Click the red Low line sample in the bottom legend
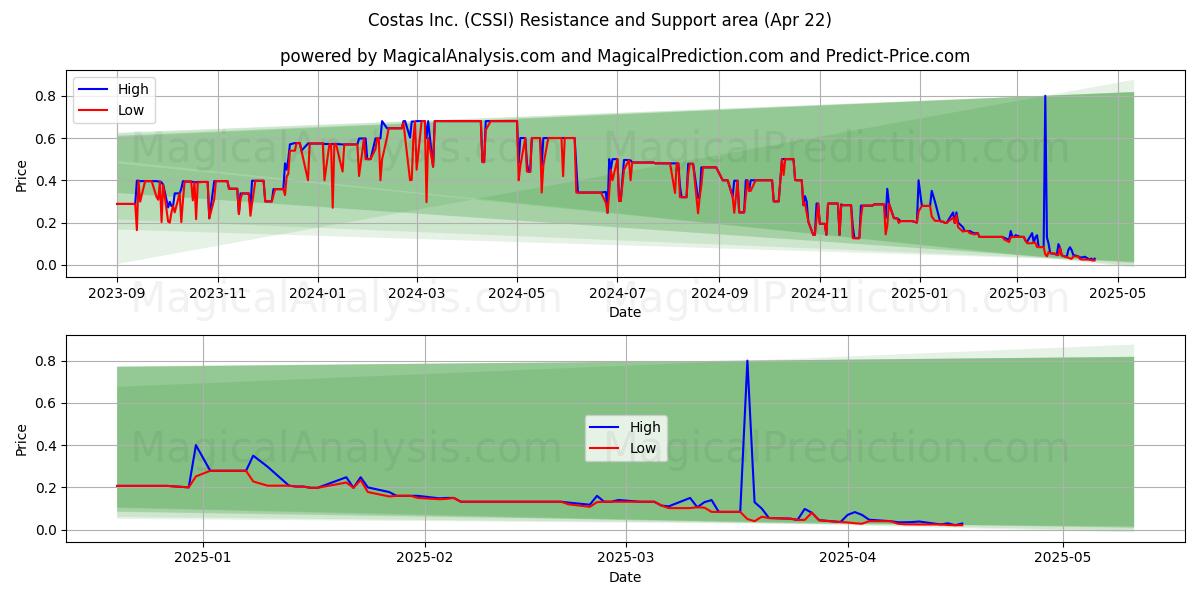The image size is (1200, 600). click(x=606, y=449)
